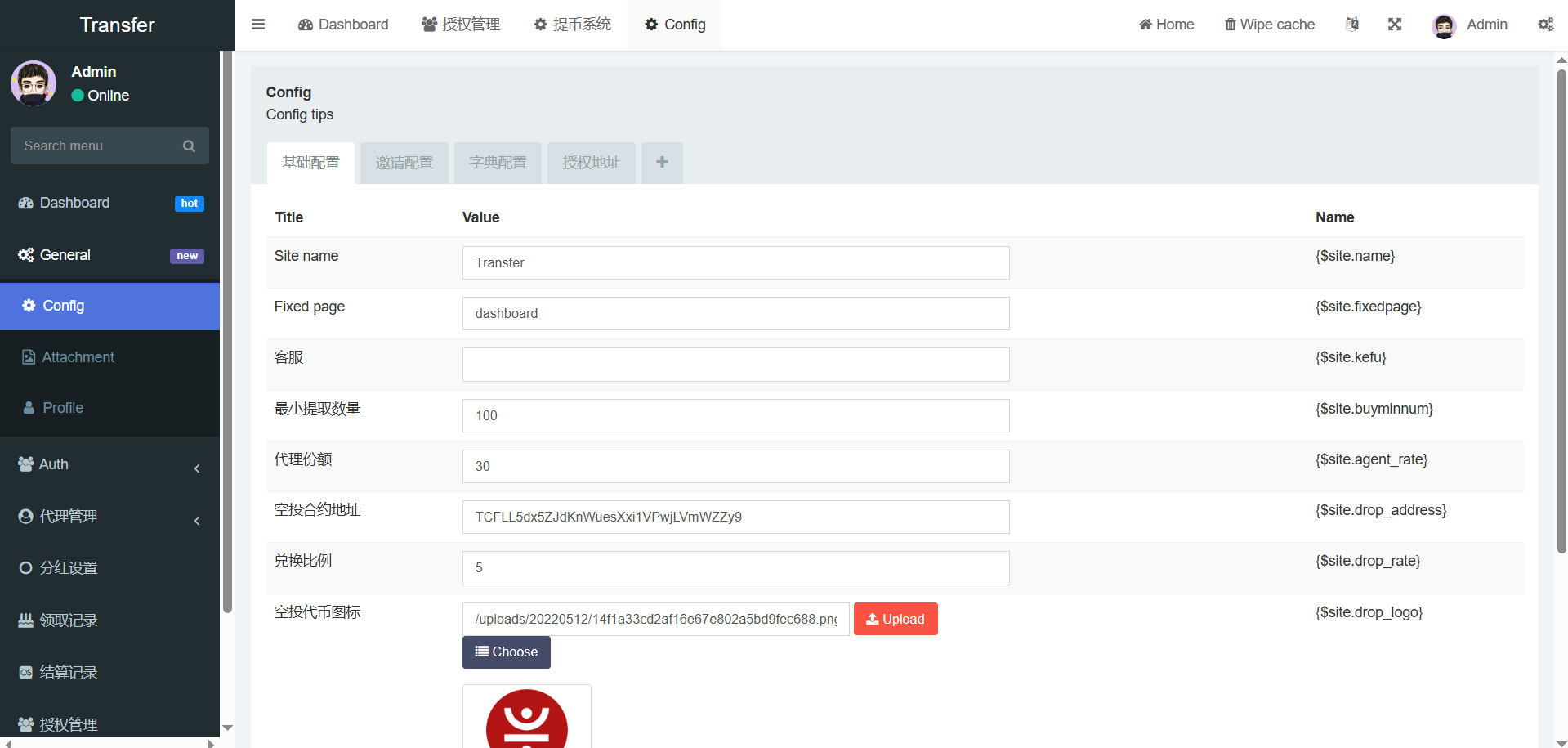Click the Home icon link in header
1568x748 pixels.
[x=1146, y=25]
